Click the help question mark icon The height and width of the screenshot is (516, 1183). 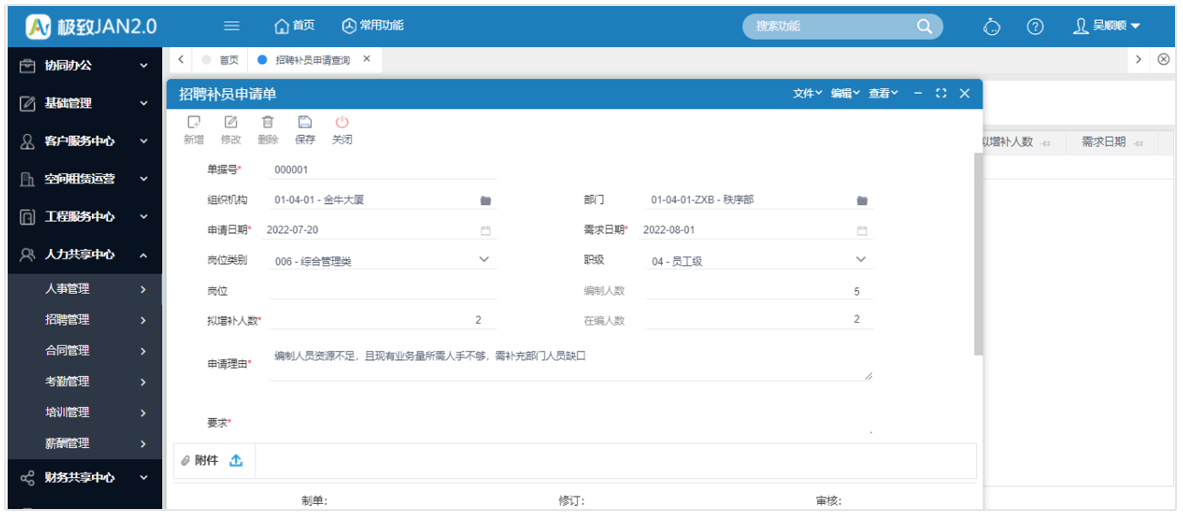point(1036,26)
